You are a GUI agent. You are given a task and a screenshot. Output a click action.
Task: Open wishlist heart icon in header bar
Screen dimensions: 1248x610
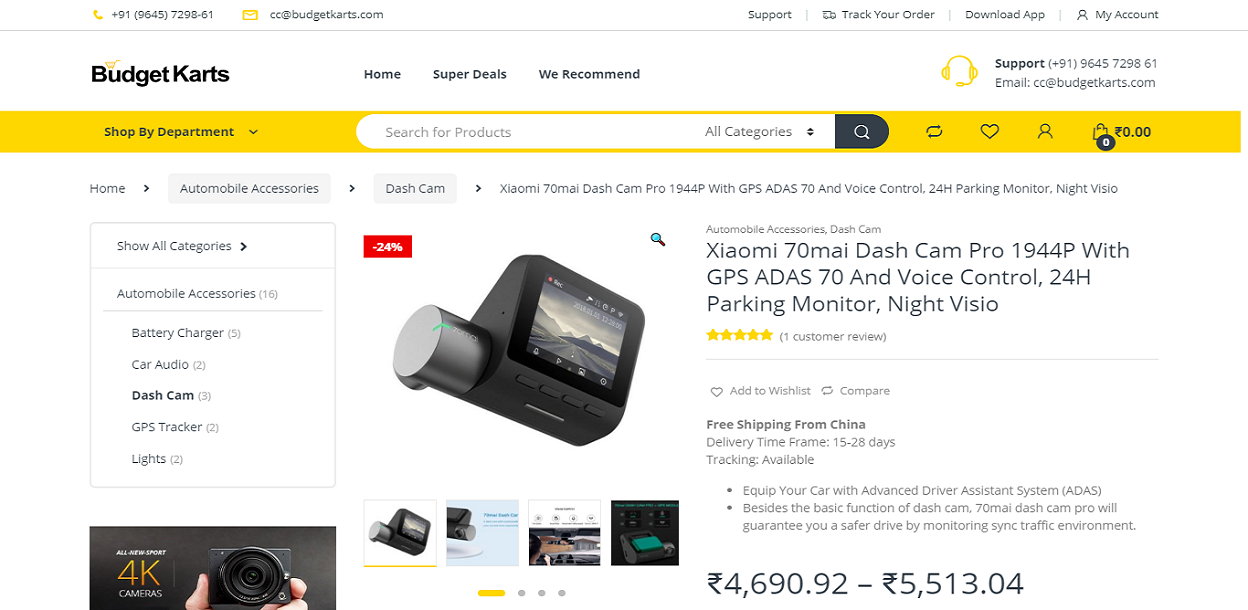pyautogui.click(x=989, y=131)
